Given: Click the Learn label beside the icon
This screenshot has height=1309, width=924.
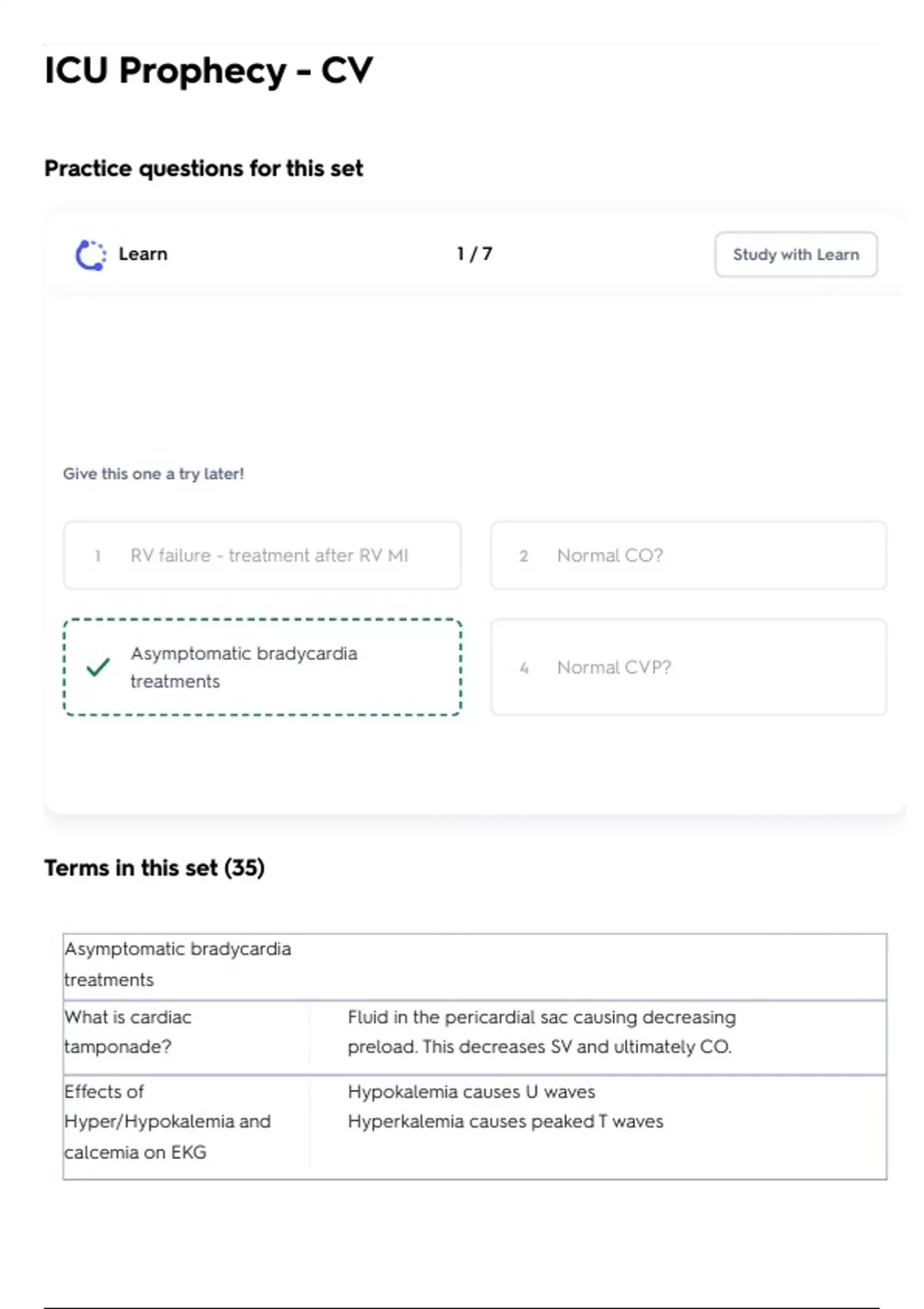Looking at the screenshot, I should [x=142, y=254].
